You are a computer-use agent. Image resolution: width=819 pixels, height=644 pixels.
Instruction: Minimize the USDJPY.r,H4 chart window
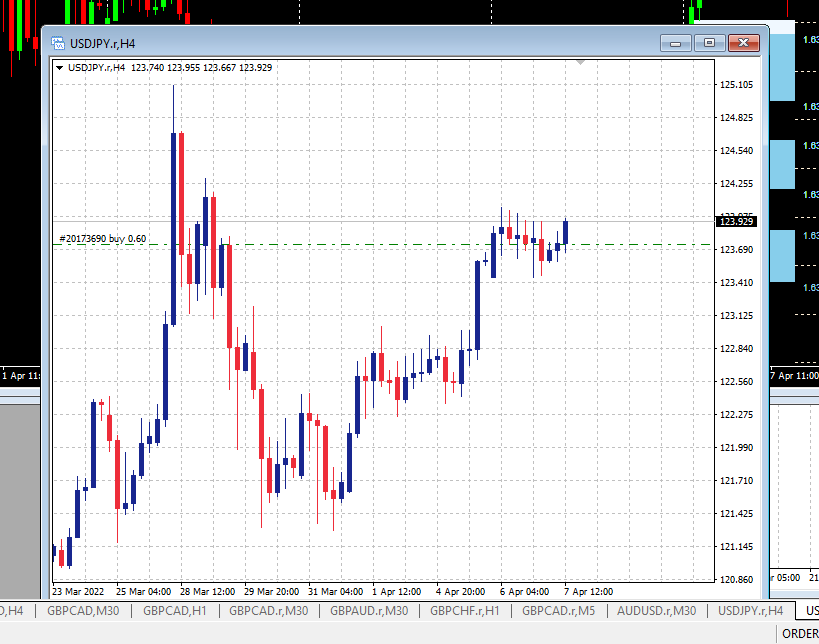pyautogui.click(x=675, y=43)
